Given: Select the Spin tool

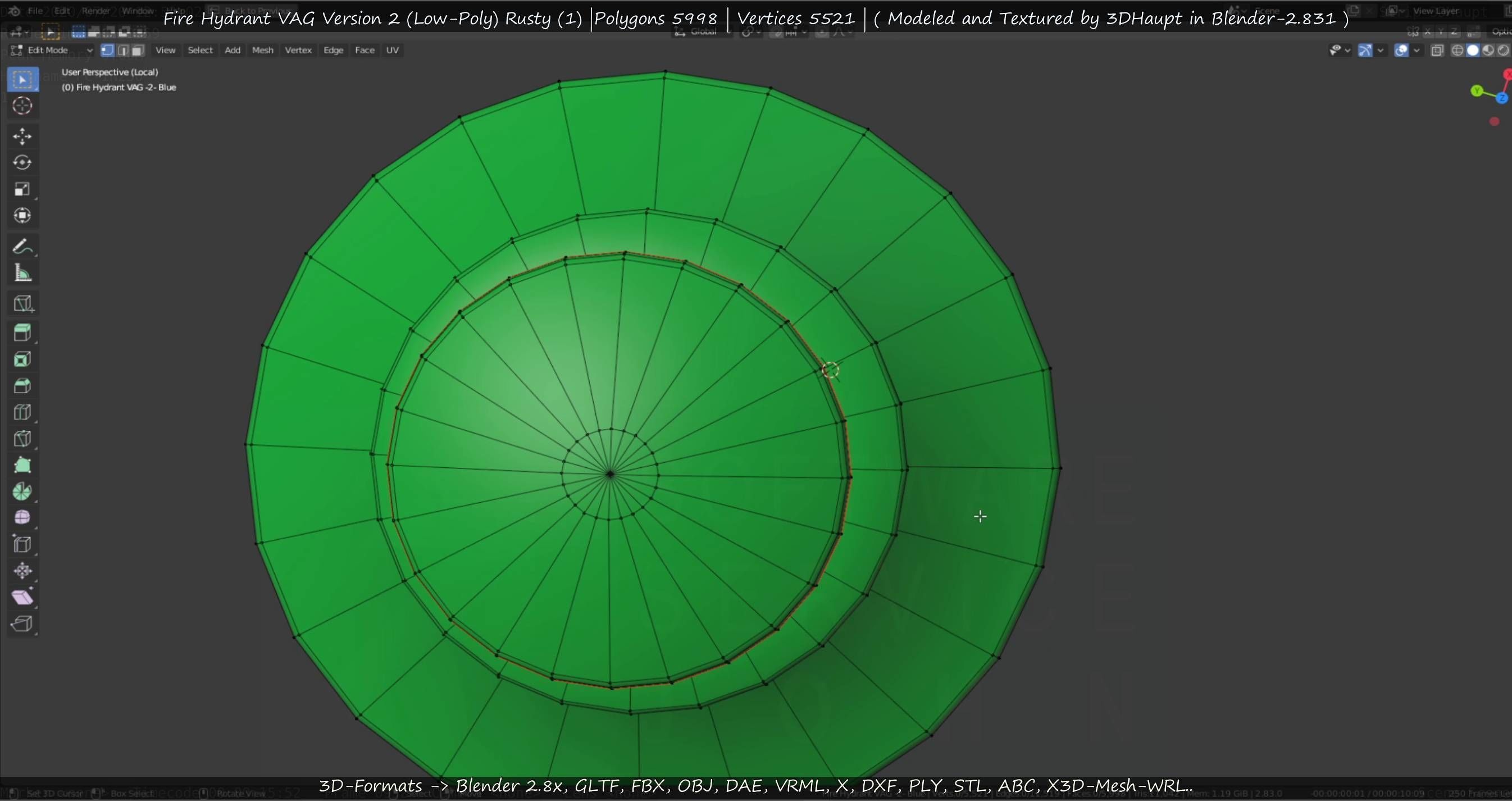Looking at the screenshot, I should [22, 491].
